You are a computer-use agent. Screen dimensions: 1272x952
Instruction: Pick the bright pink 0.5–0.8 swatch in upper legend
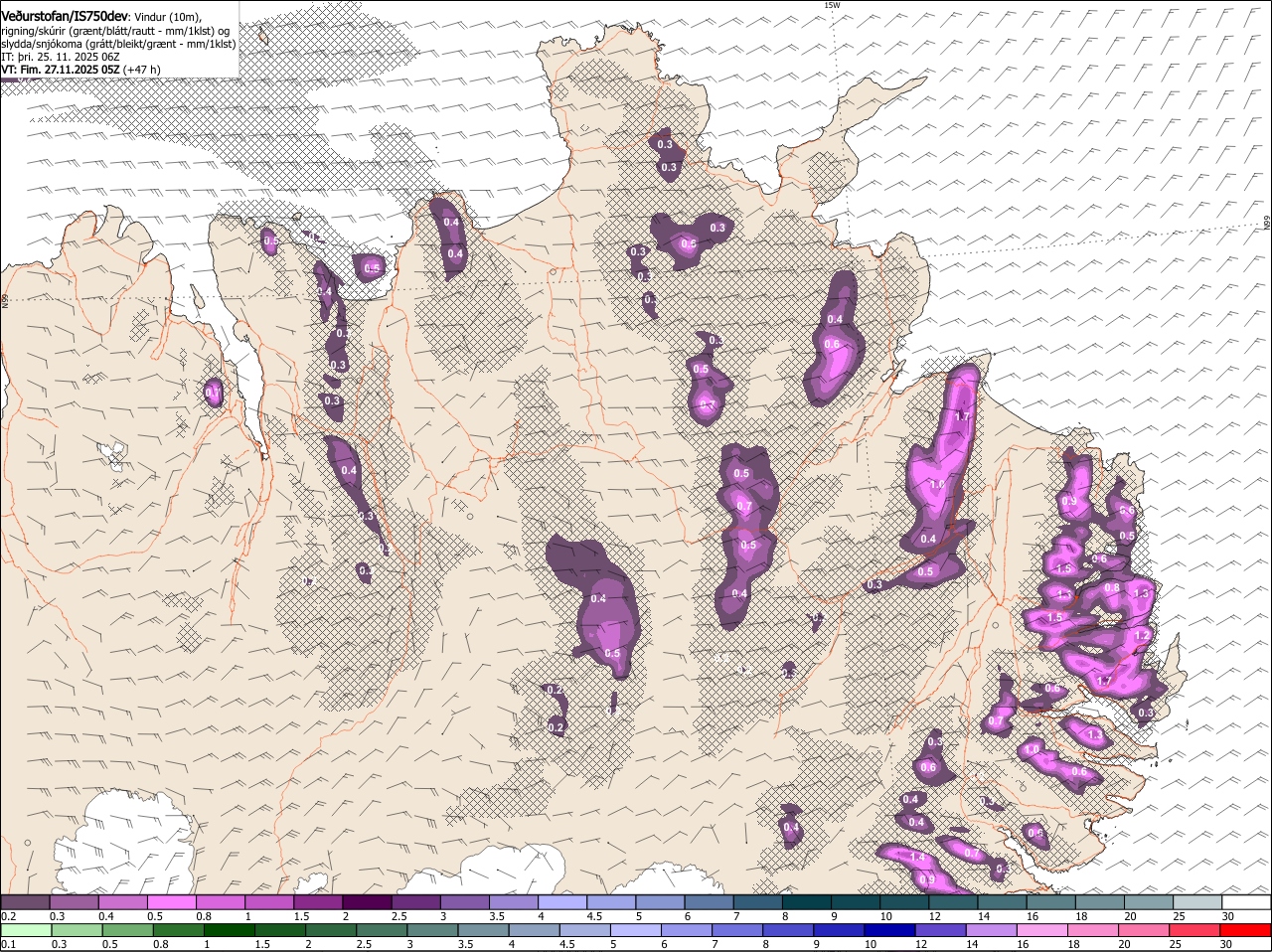171,902
